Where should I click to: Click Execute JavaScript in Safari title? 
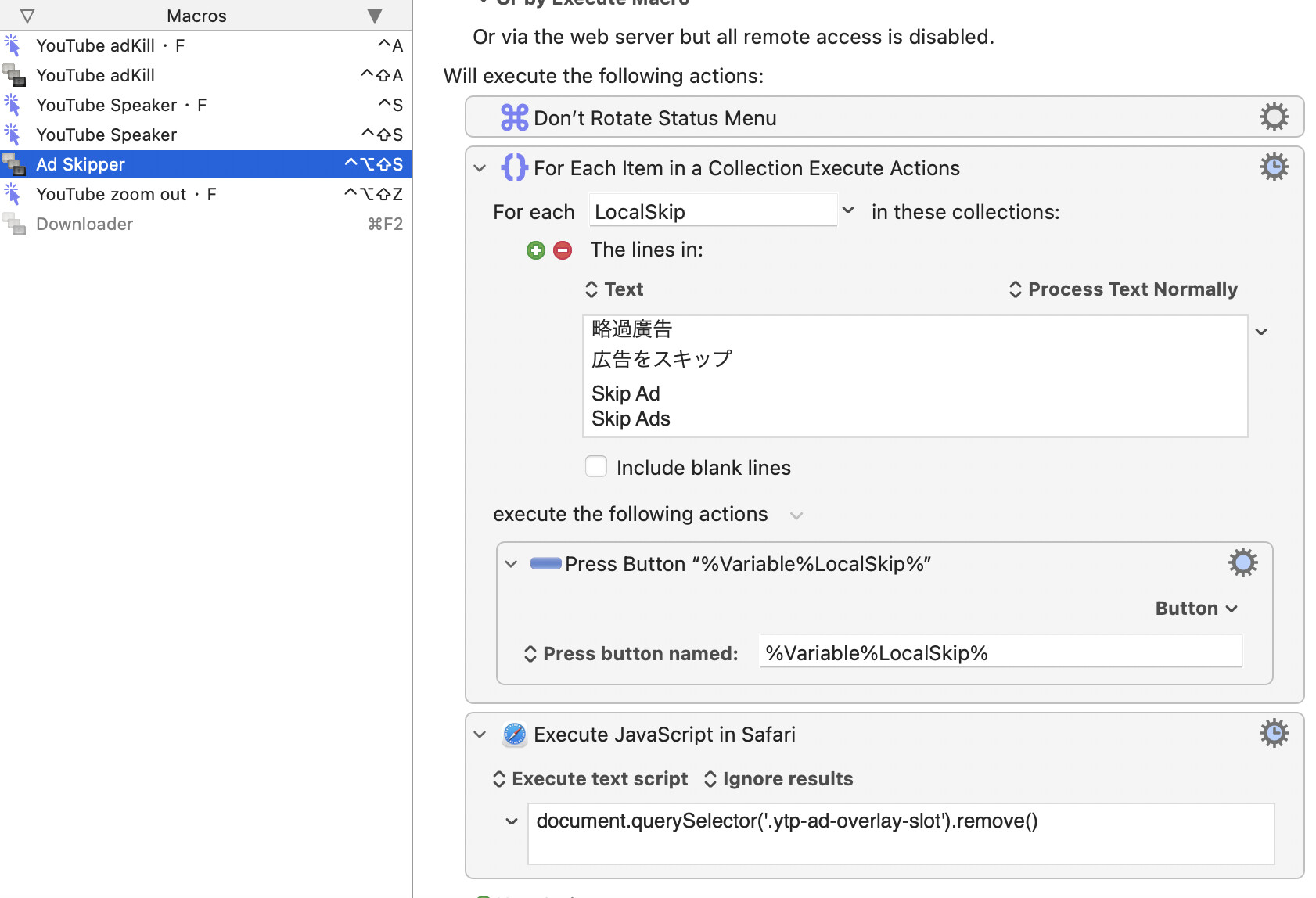point(664,735)
